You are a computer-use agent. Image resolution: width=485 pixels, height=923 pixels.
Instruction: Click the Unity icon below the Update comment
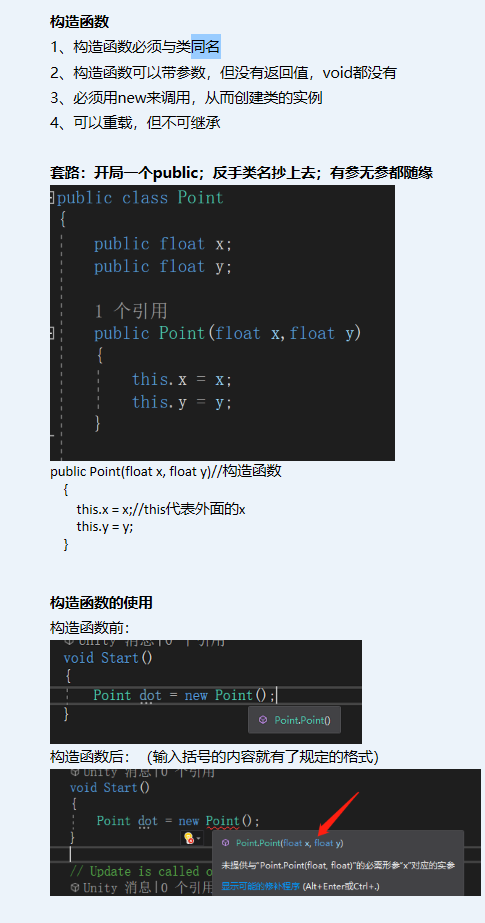point(75,887)
